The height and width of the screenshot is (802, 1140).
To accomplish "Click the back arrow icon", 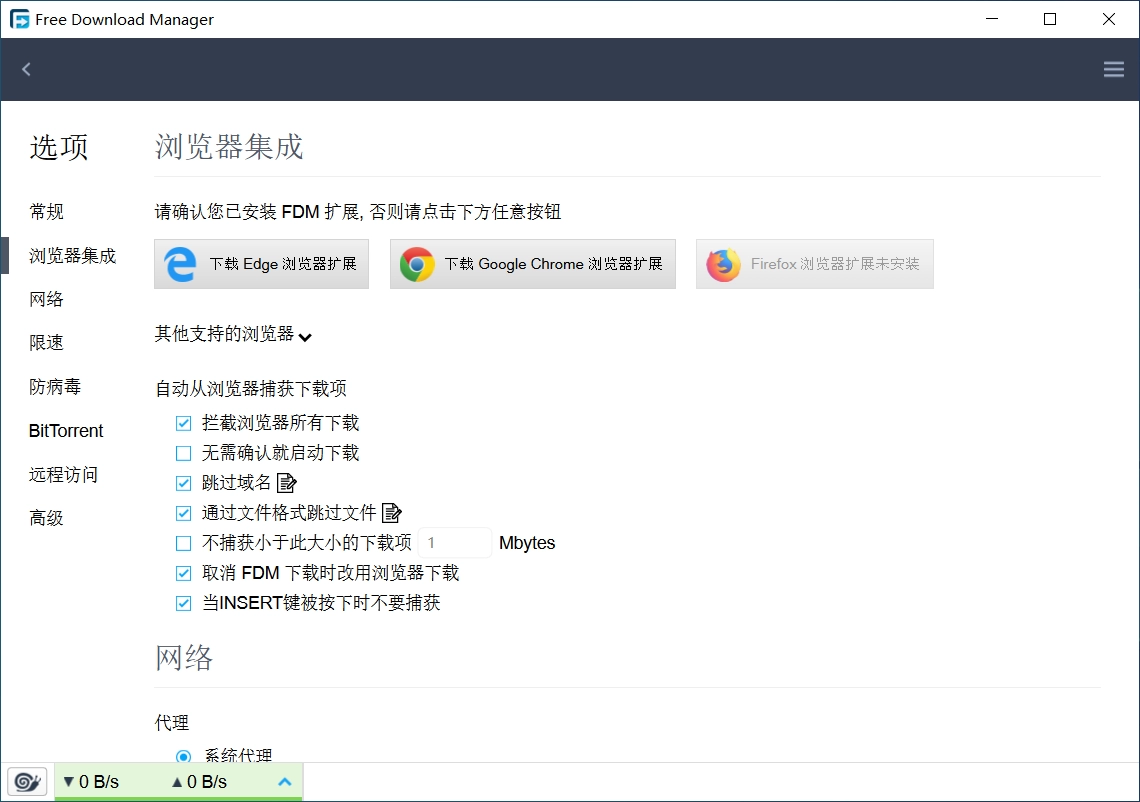I will tap(27, 69).
